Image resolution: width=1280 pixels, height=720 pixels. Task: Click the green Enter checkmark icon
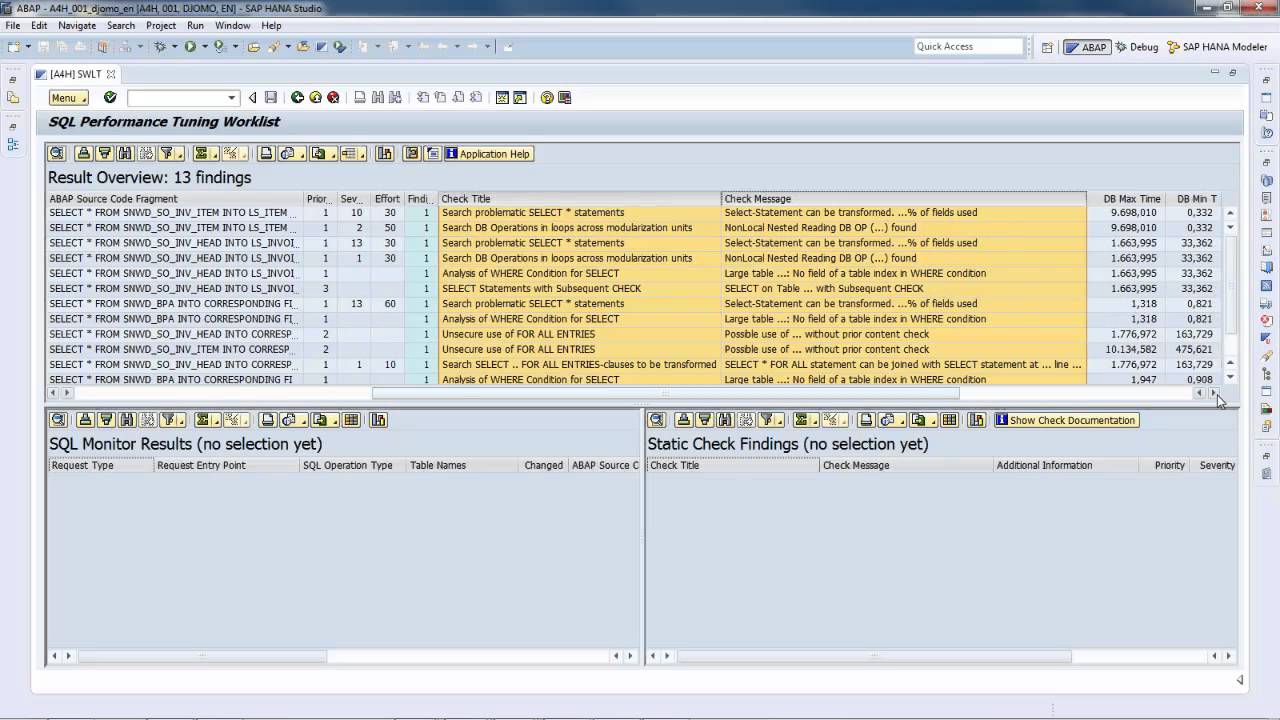(110, 97)
